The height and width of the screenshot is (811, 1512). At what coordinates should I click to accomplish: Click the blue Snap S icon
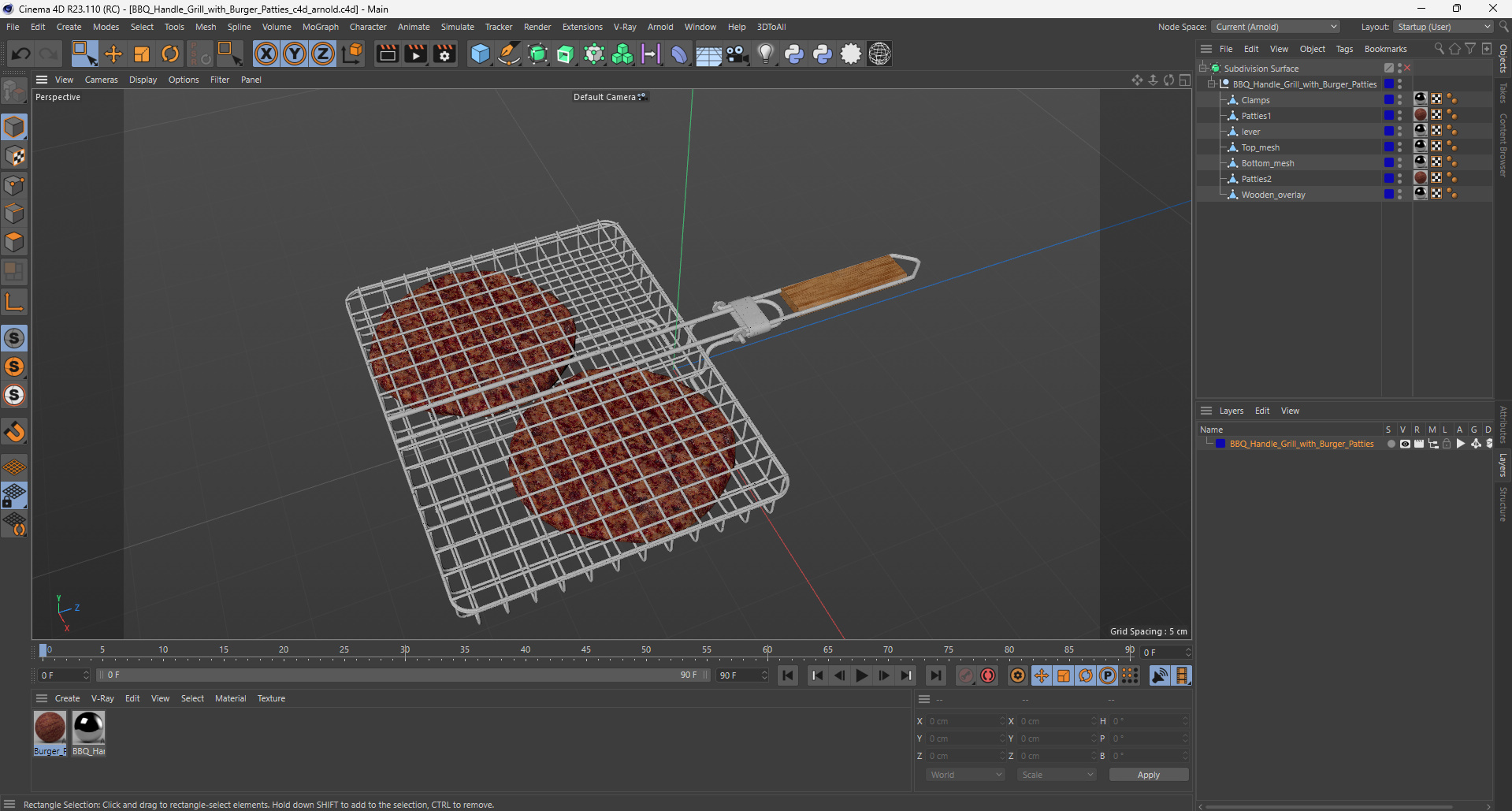click(x=14, y=338)
